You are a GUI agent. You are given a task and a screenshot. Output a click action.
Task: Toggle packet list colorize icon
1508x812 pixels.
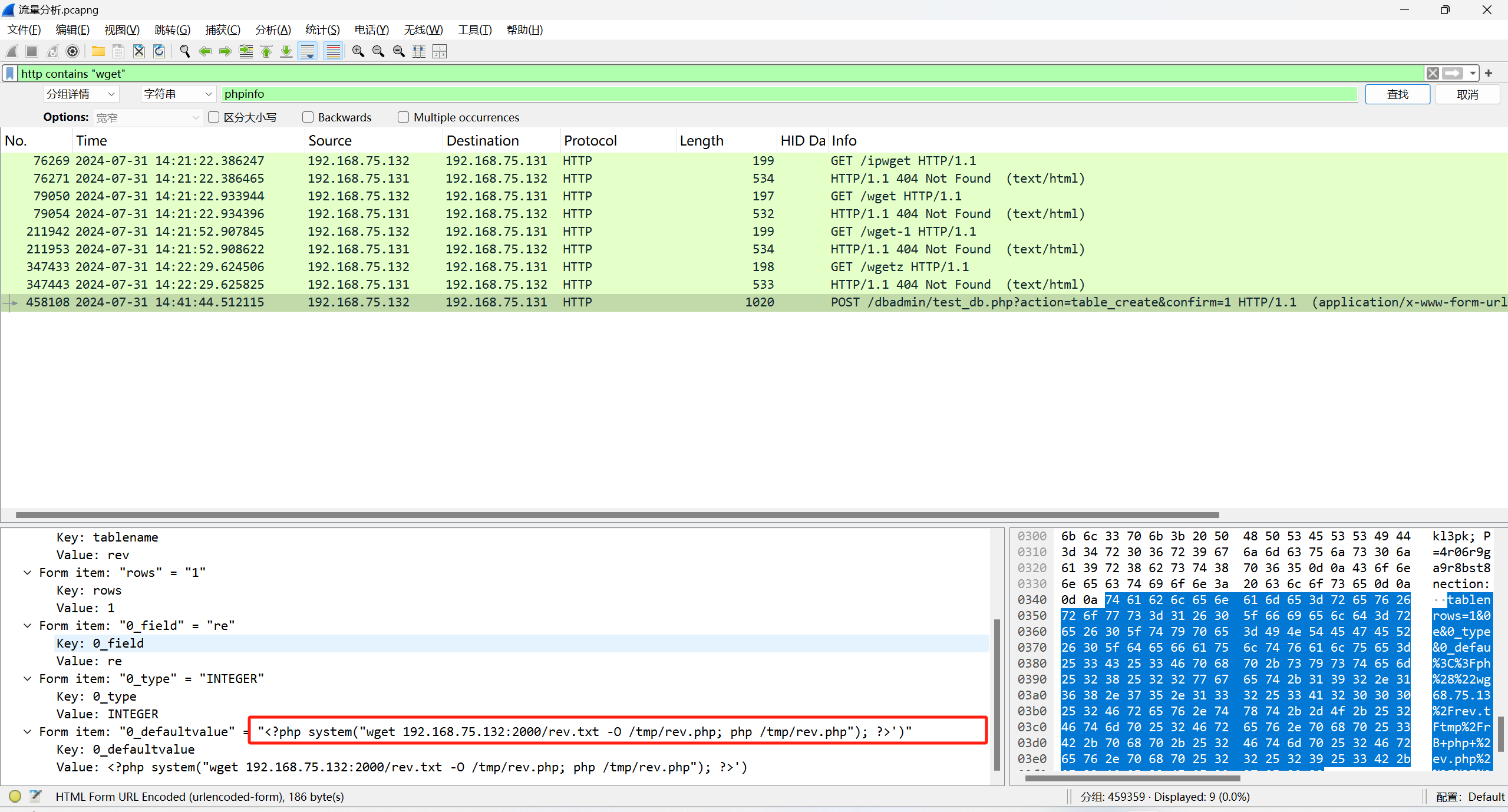(x=334, y=52)
